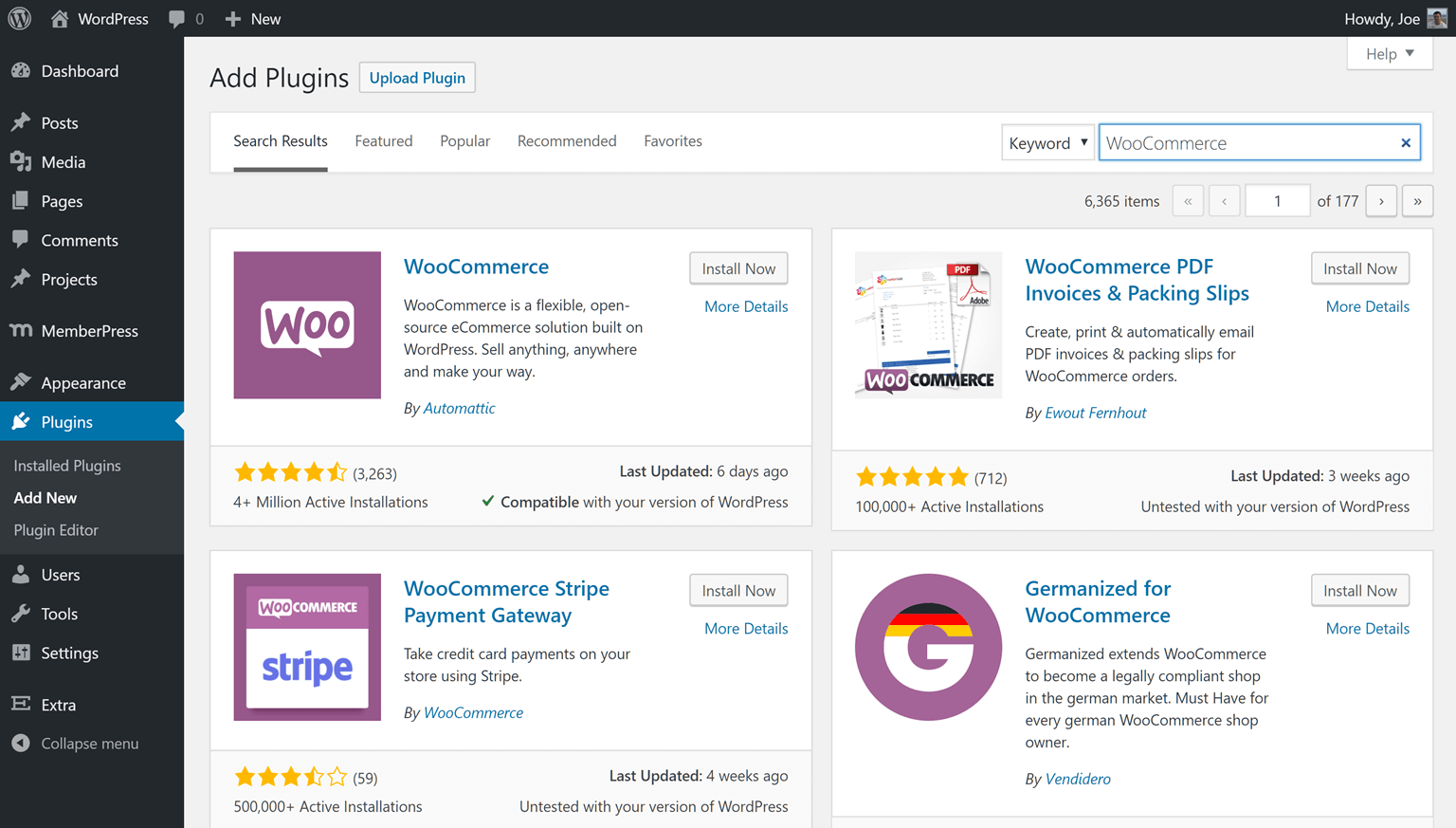Click the WordPress logo icon in admin bar
The image size is (1456, 828).
(x=19, y=18)
